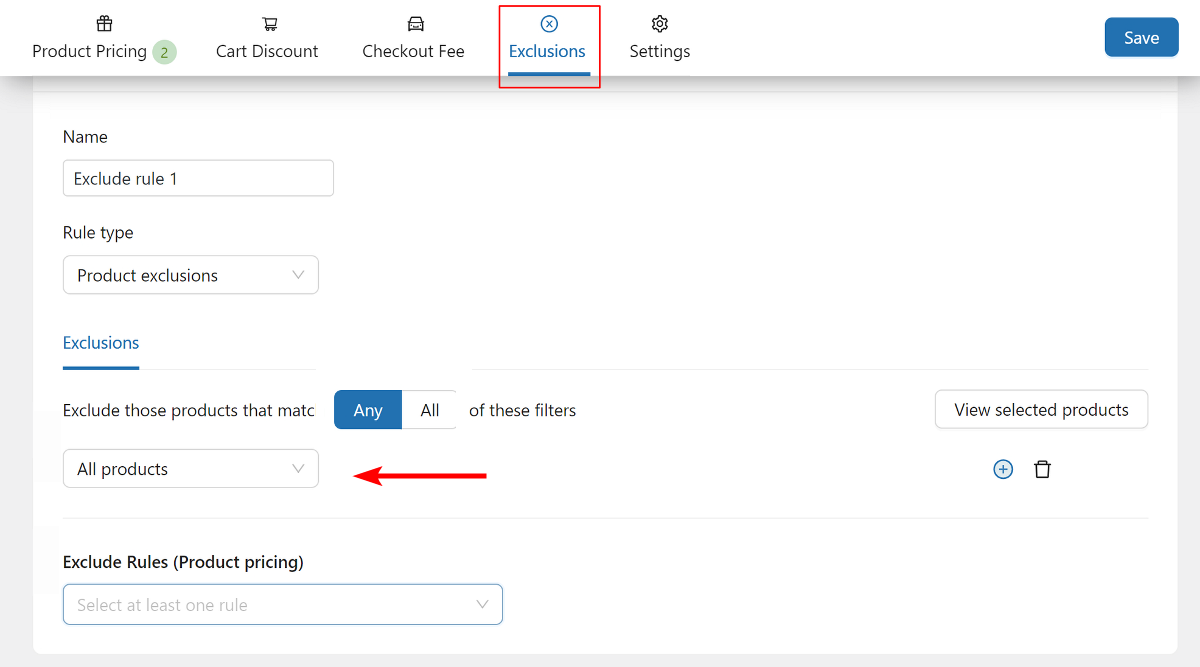Go to the Checkout Fee tab label
Viewport: 1200px width, 667px height.
pos(413,51)
